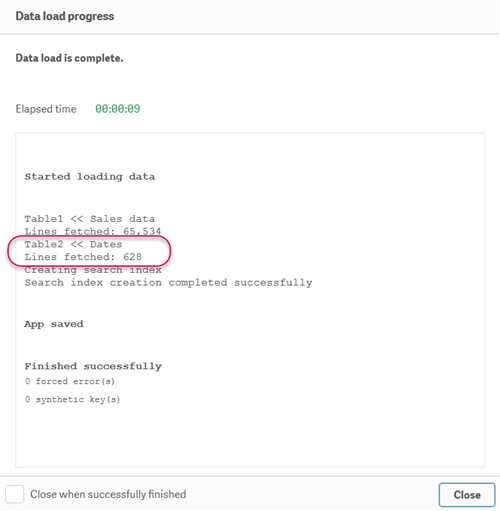Click the elapsed time value 00:00:09
Image resolution: width=500 pixels, height=511 pixels.
[118, 109]
